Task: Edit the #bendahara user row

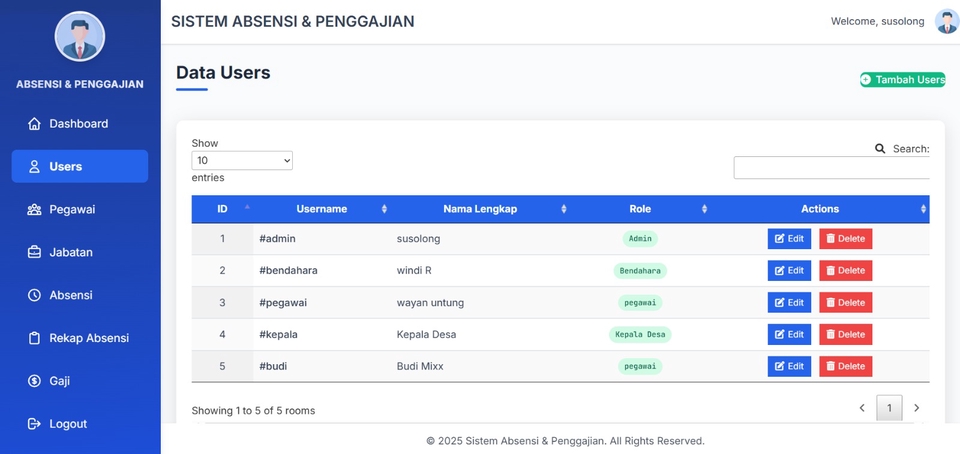Action: 789,271
